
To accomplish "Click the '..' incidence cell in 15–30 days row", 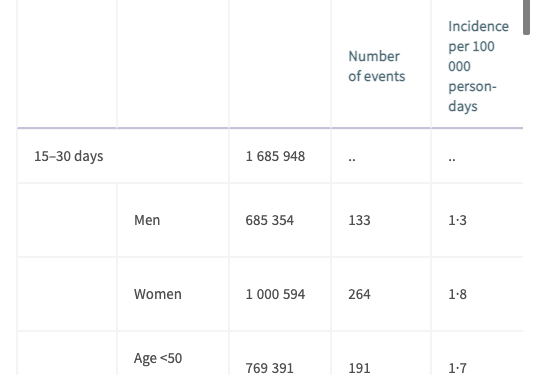I will (452, 159).
